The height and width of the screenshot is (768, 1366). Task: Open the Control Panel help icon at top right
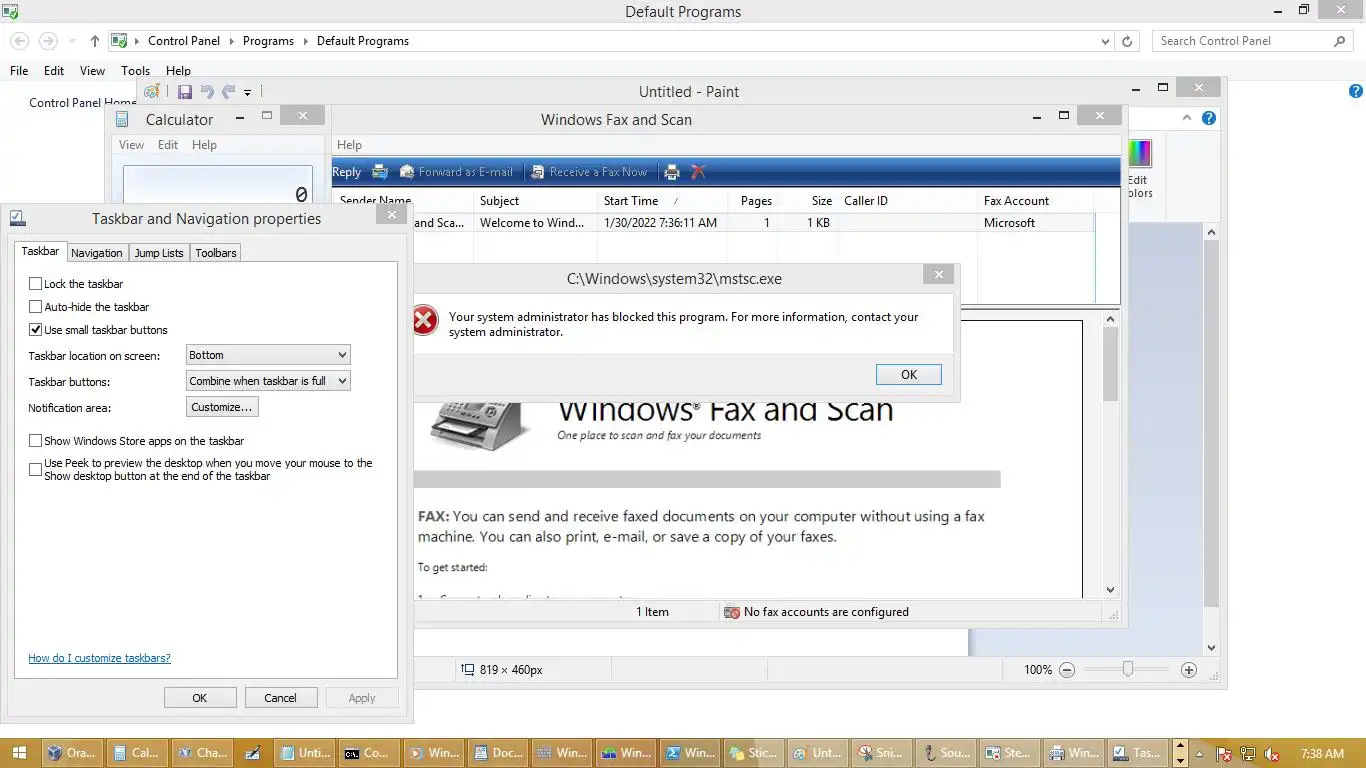coord(1356,91)
